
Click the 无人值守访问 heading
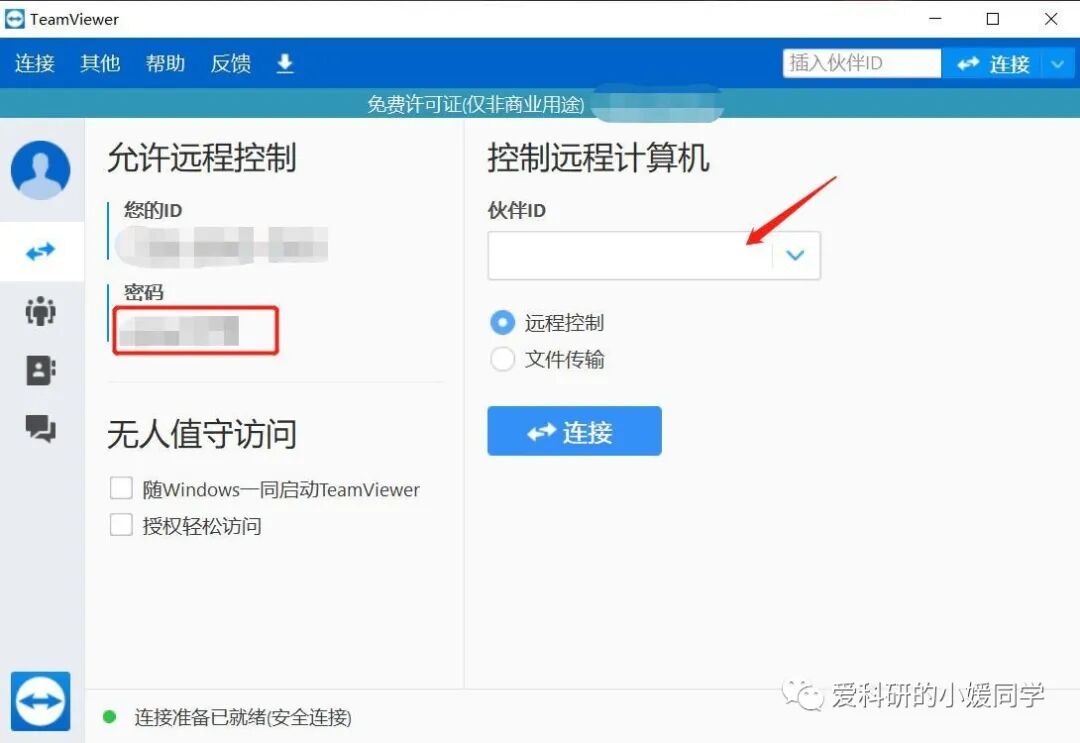202,435
